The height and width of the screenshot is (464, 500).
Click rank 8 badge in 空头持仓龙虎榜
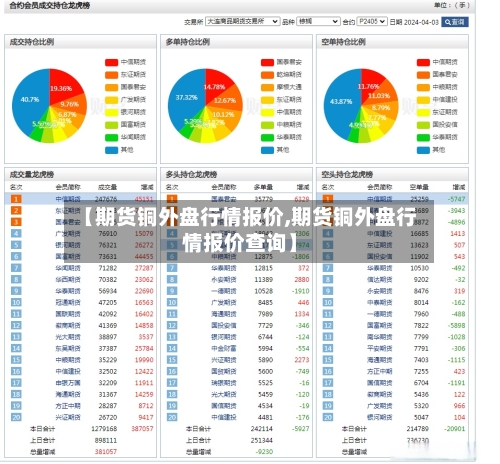tap(328, 280)
